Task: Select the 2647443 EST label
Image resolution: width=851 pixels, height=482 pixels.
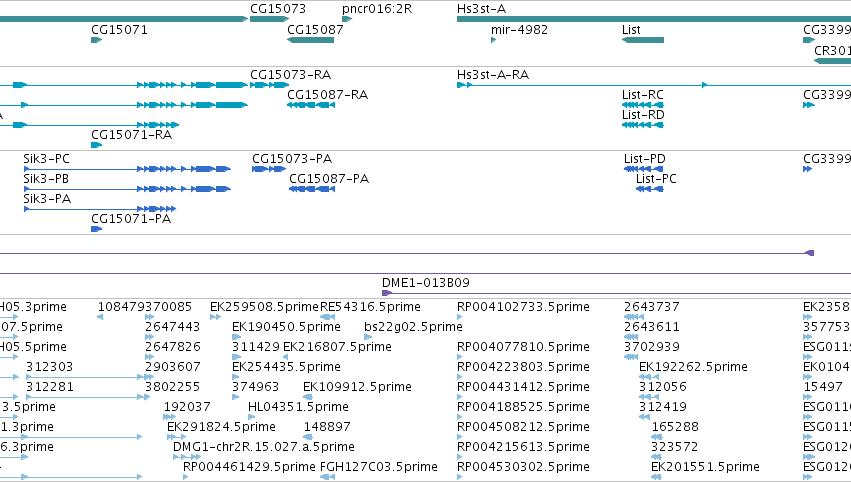Action: [x=172, y=327]
